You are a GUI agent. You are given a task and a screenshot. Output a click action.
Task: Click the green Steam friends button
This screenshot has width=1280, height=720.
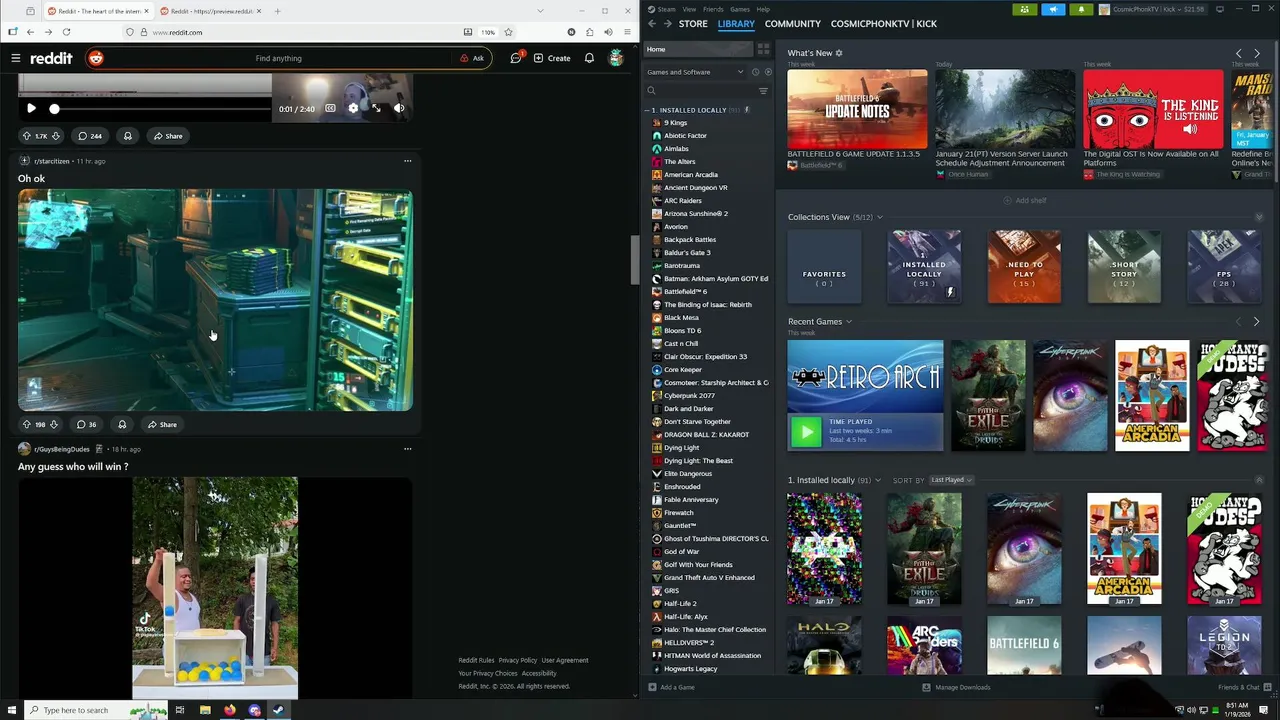(1024, 9)
